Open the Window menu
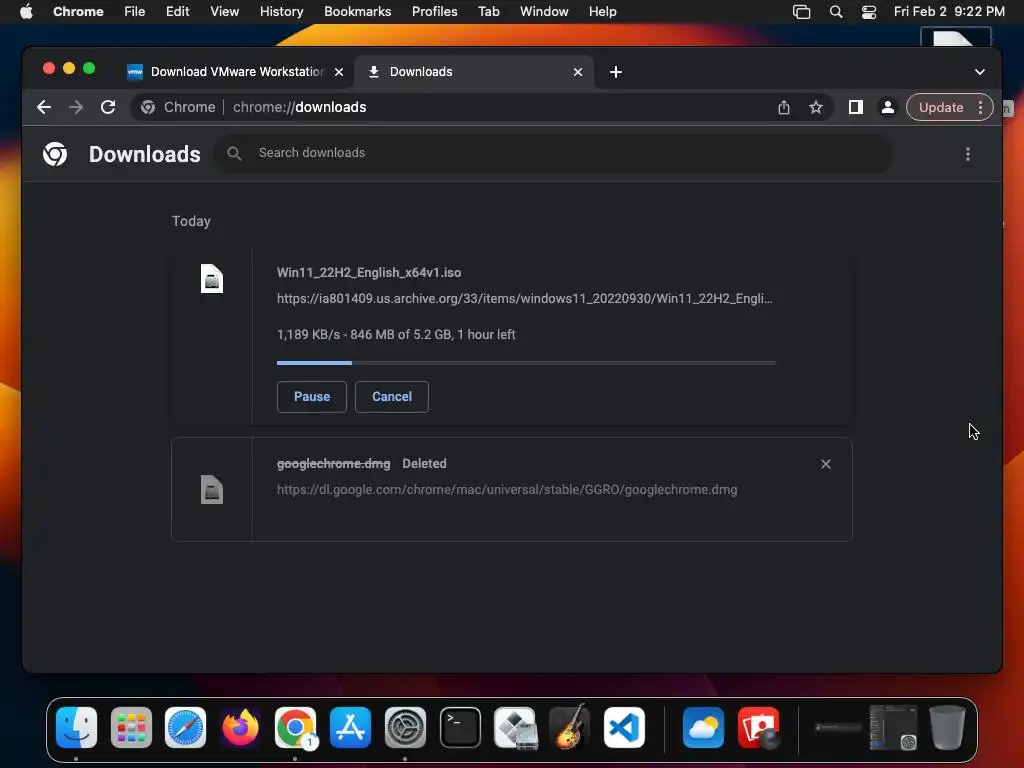This screenshot has width=1024, height=768. click(544, 12)
